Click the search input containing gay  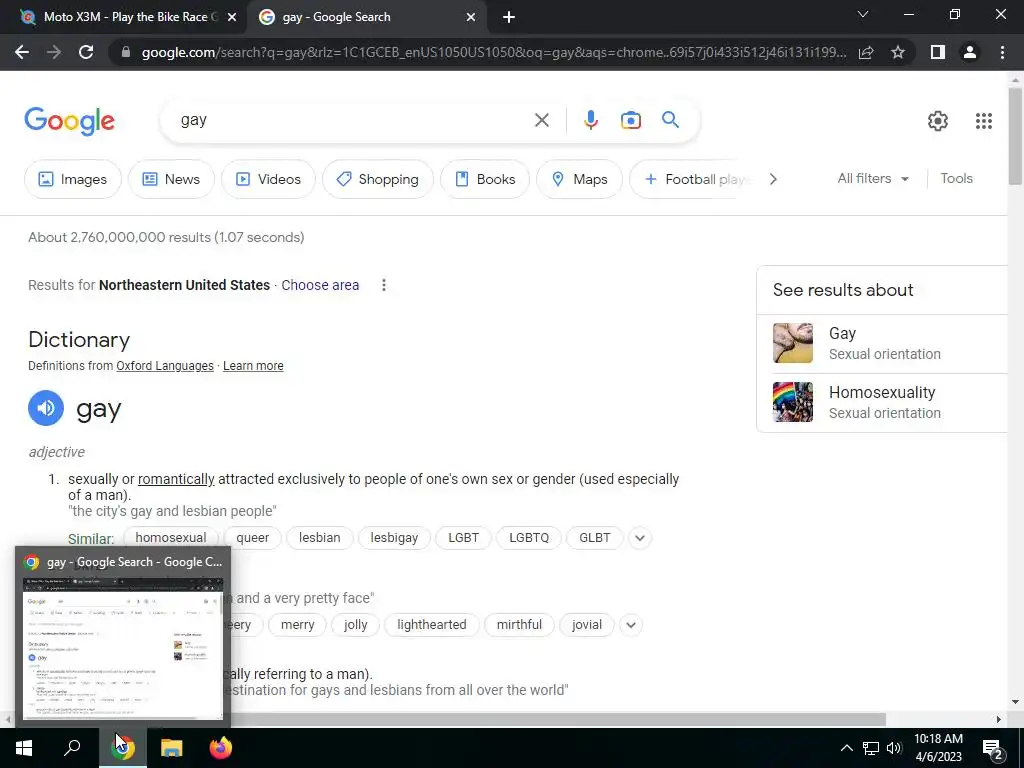pyautogui.click(x=353, y=120)
